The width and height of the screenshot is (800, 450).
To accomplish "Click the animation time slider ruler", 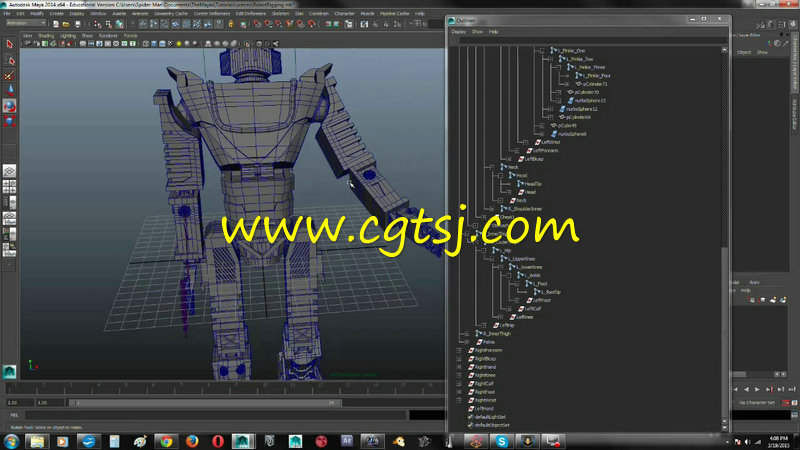I will (224, 389).
